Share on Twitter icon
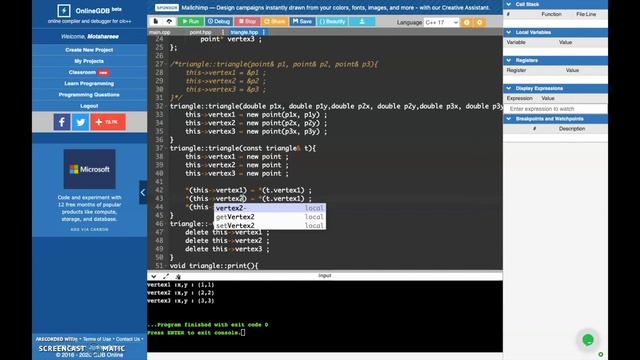Screen dimensions: 640x360 pos(80,122)
